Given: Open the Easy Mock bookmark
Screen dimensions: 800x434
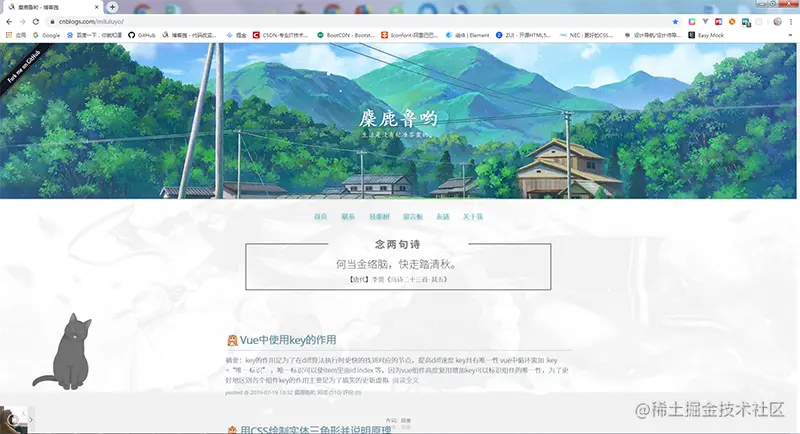Looking at the screenshot, I should [x=706, y=35].
